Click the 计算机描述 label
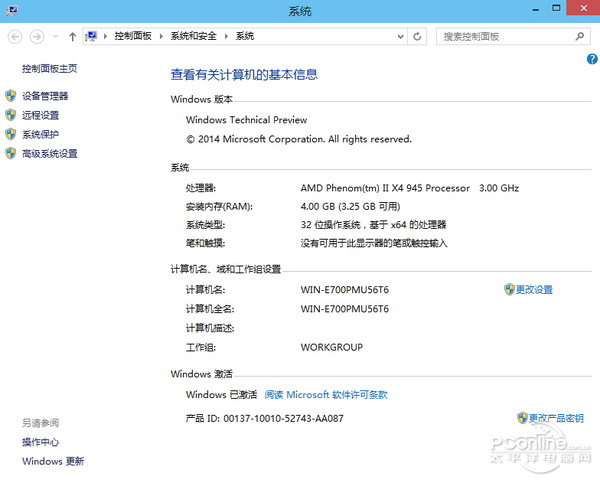Image resolution: width=600 pixels, height=483 pixels. point(210,328)
